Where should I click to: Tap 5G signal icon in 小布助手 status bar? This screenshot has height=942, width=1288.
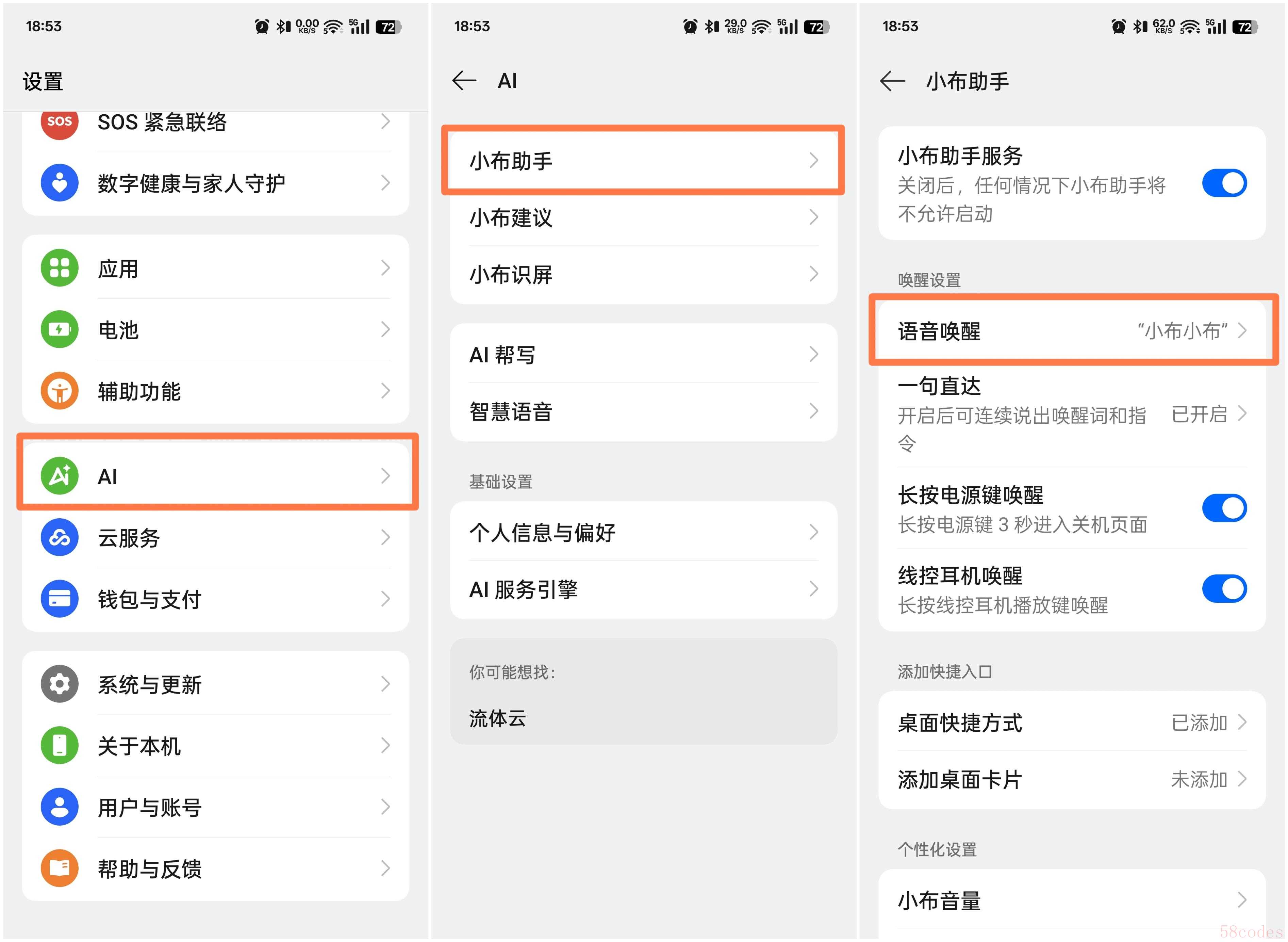pos(1216,26)
